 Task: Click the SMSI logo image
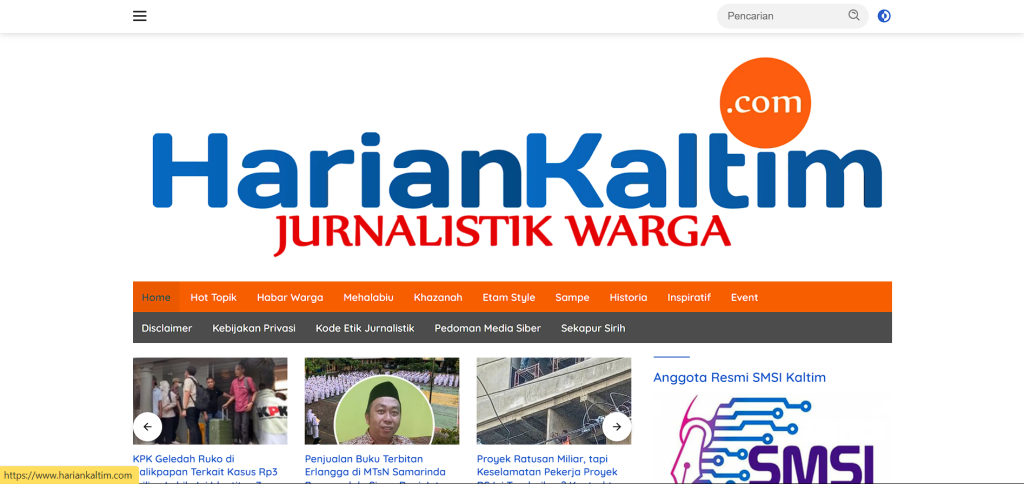click(x=773, y=439)
